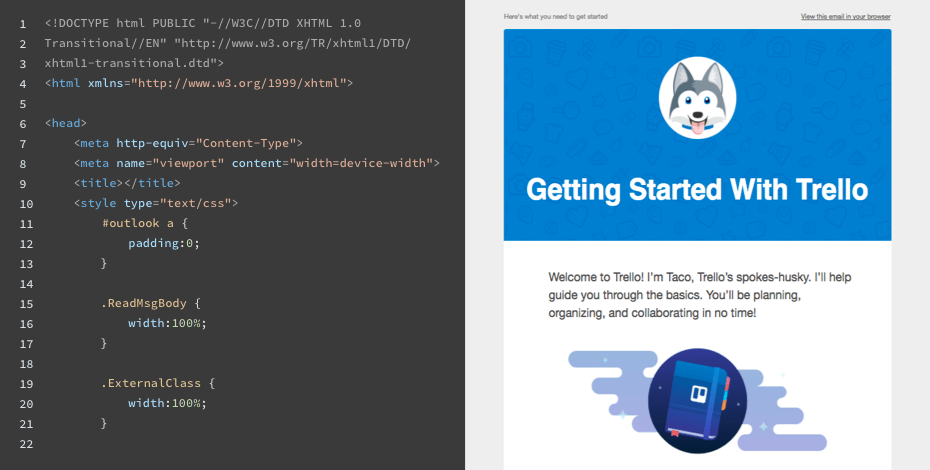930x470 pixels.
Task: Click the Trello notebook illustration
Action: (x=698, y=401)
